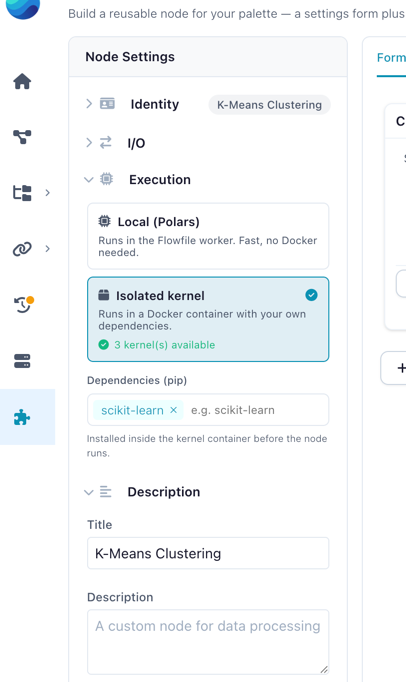Click the Identity card icon
Viewport: 406px width, 682px height.
coord(107,104)
